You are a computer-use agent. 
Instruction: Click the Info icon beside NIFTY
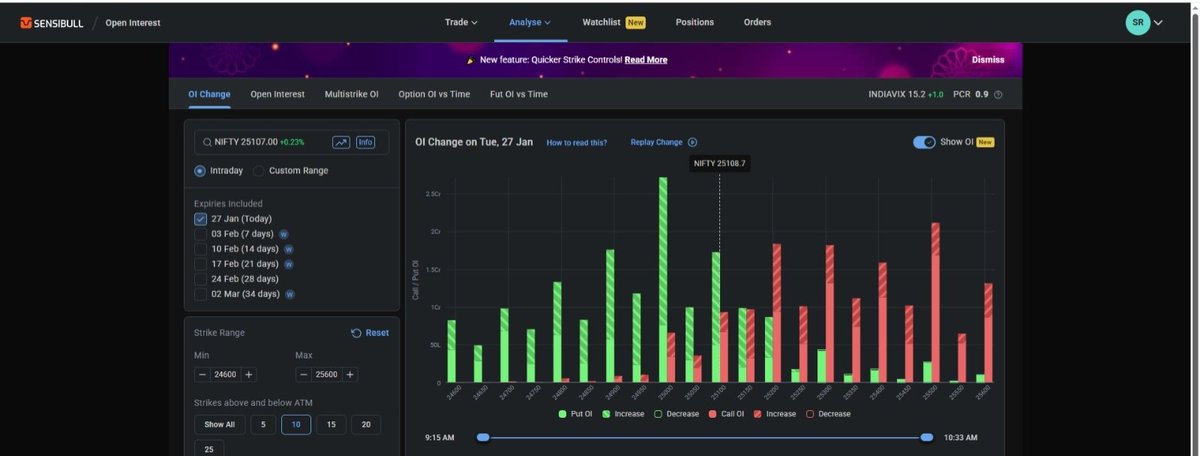click(366, 143)
